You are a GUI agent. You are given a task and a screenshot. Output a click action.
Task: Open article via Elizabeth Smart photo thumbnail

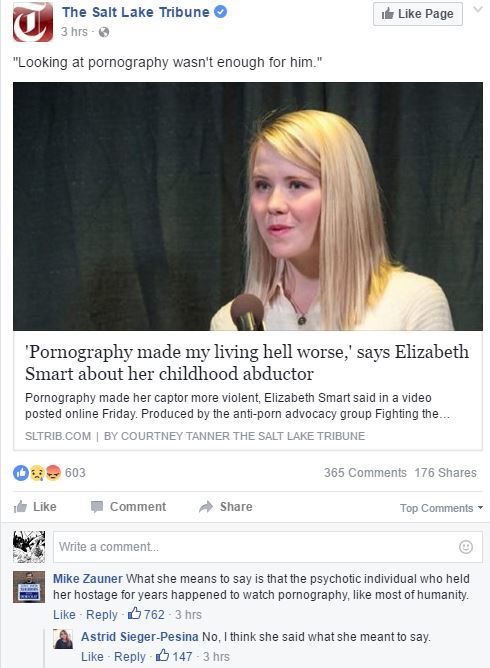click(x=248, y=206)
